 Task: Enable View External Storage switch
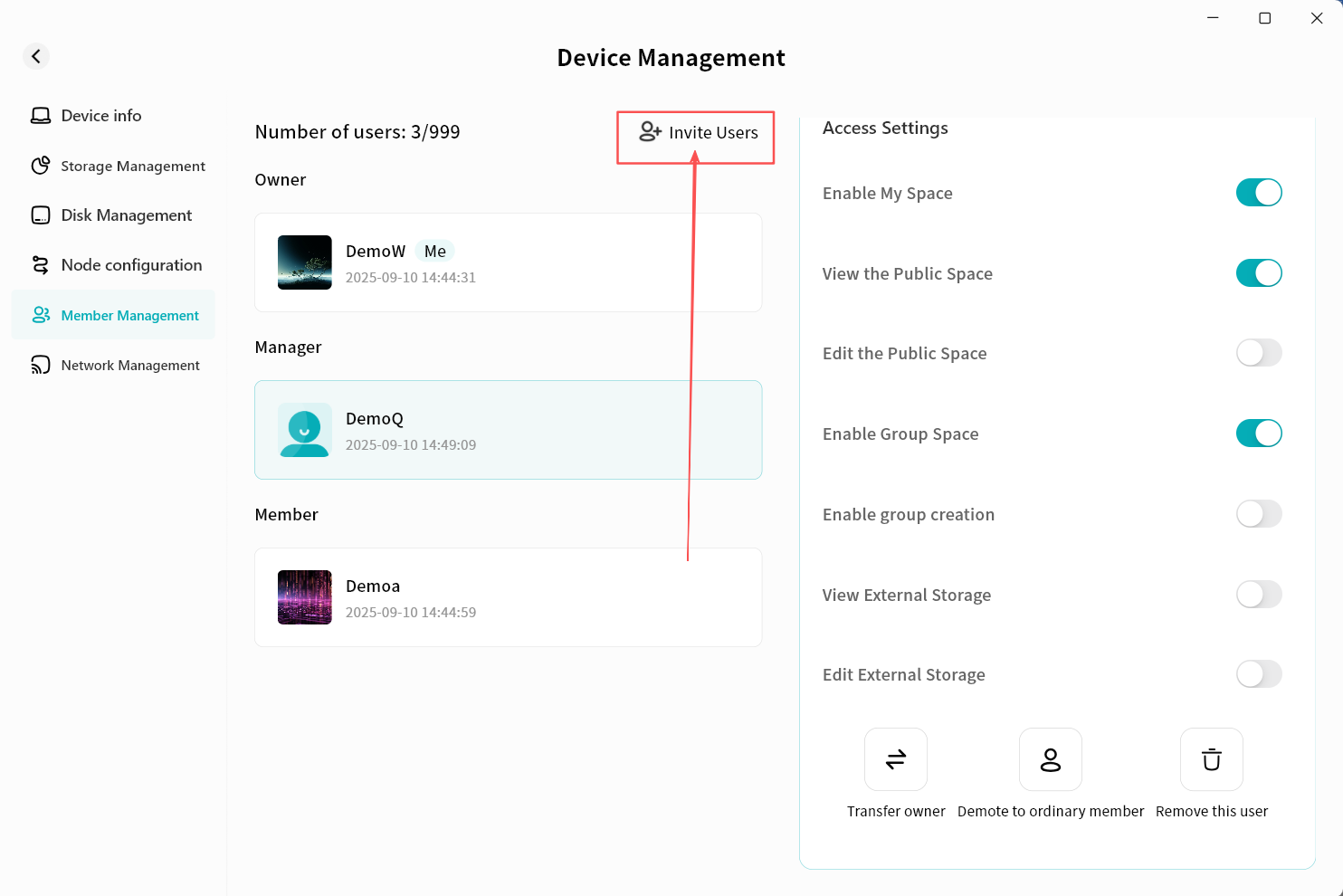click(x=1259, y=595)
